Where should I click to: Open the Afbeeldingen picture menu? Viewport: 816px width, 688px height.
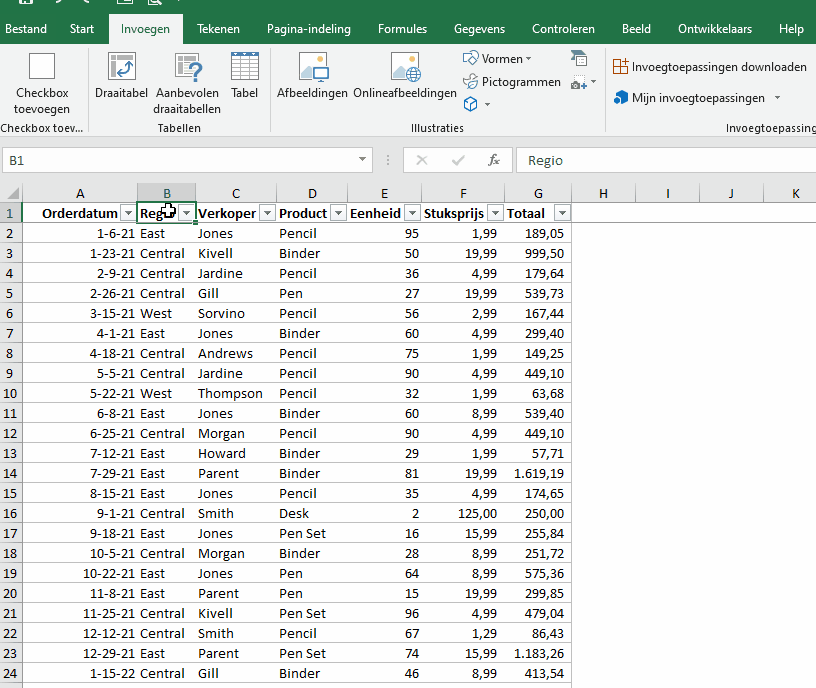pyautogui.click(x=312, y=76)
